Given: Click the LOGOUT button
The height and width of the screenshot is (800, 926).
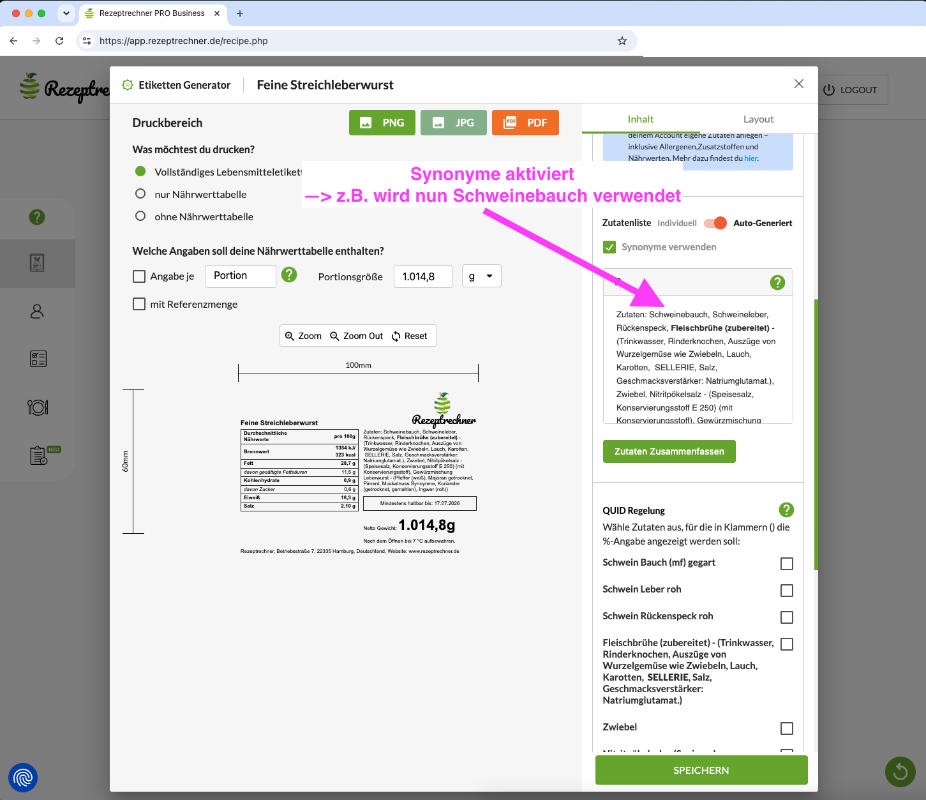Looking at the screenshot, I should [x=850, y=90].
